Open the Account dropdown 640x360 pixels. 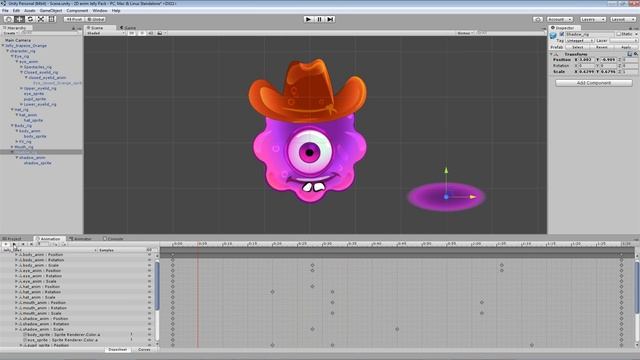(560, 19)
